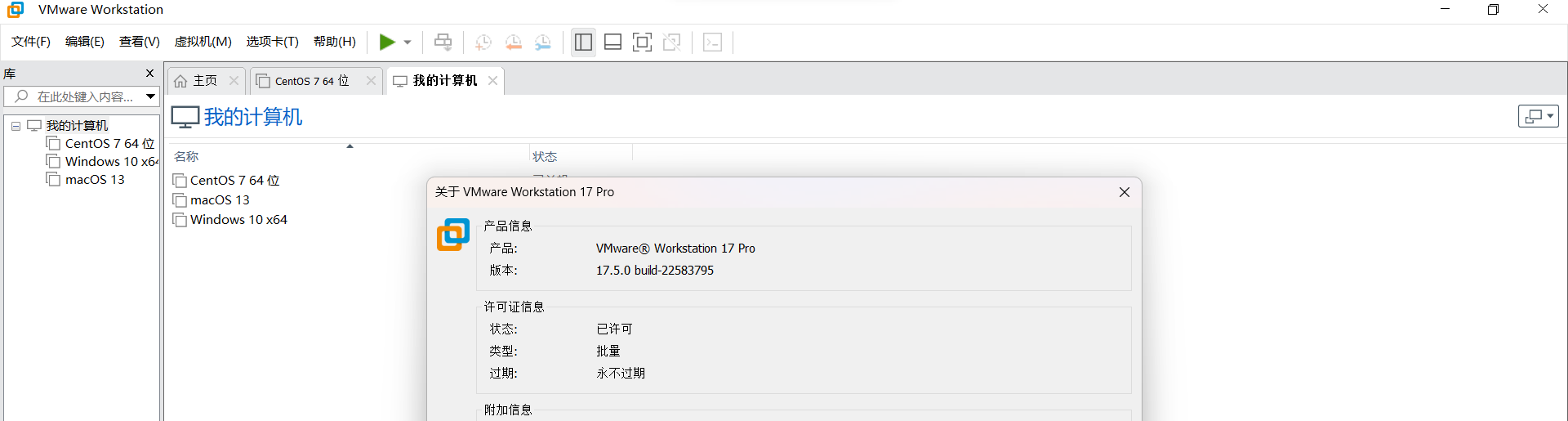Click the 批量 license type value
Image resolution: width=1568 pixels, height=421 pixels.
pyautogui.click(x=608, y=352)
